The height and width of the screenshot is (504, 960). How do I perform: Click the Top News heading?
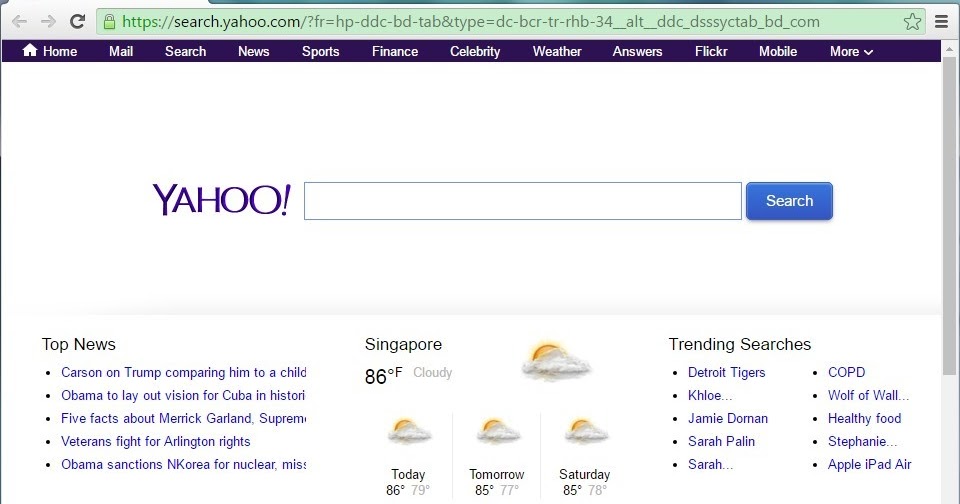click(78, 344)
